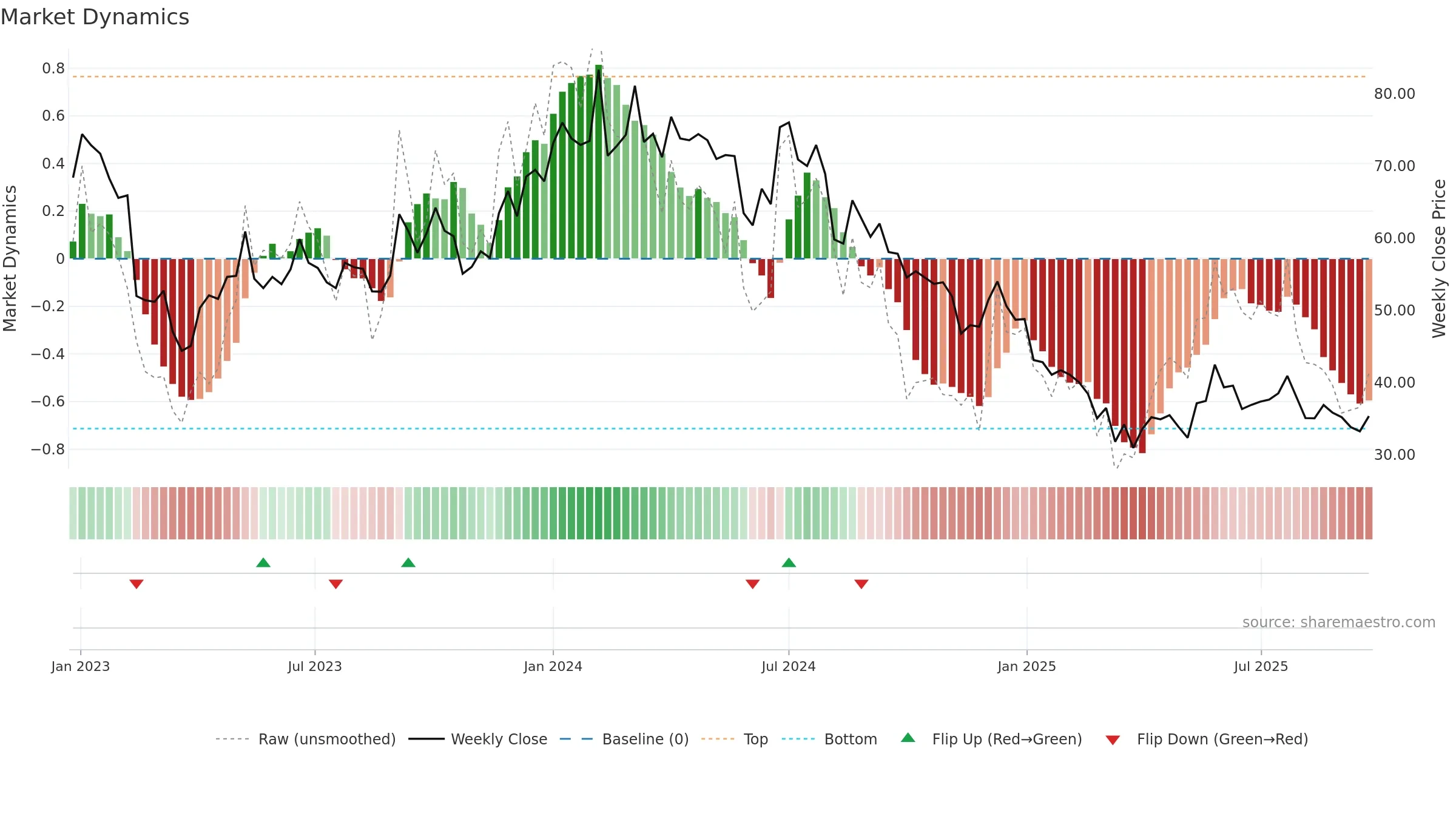Click the 80.00 price tick on right axis

1395,94
